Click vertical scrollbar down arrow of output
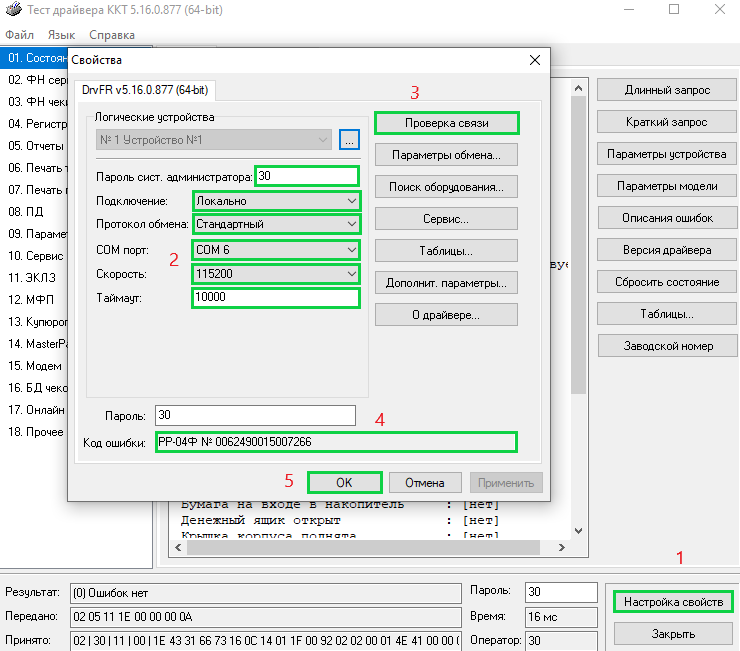740x651 pixels. pyautogui.click(x=579, y=531)
